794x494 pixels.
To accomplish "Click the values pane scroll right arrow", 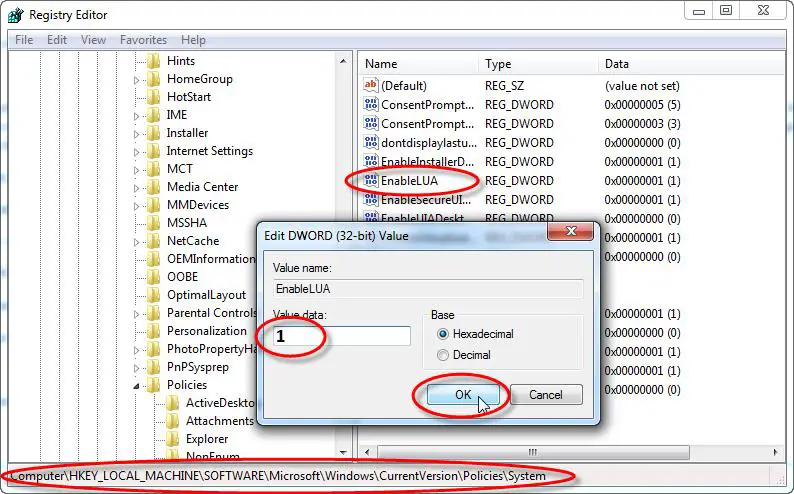I will point(775,452).
